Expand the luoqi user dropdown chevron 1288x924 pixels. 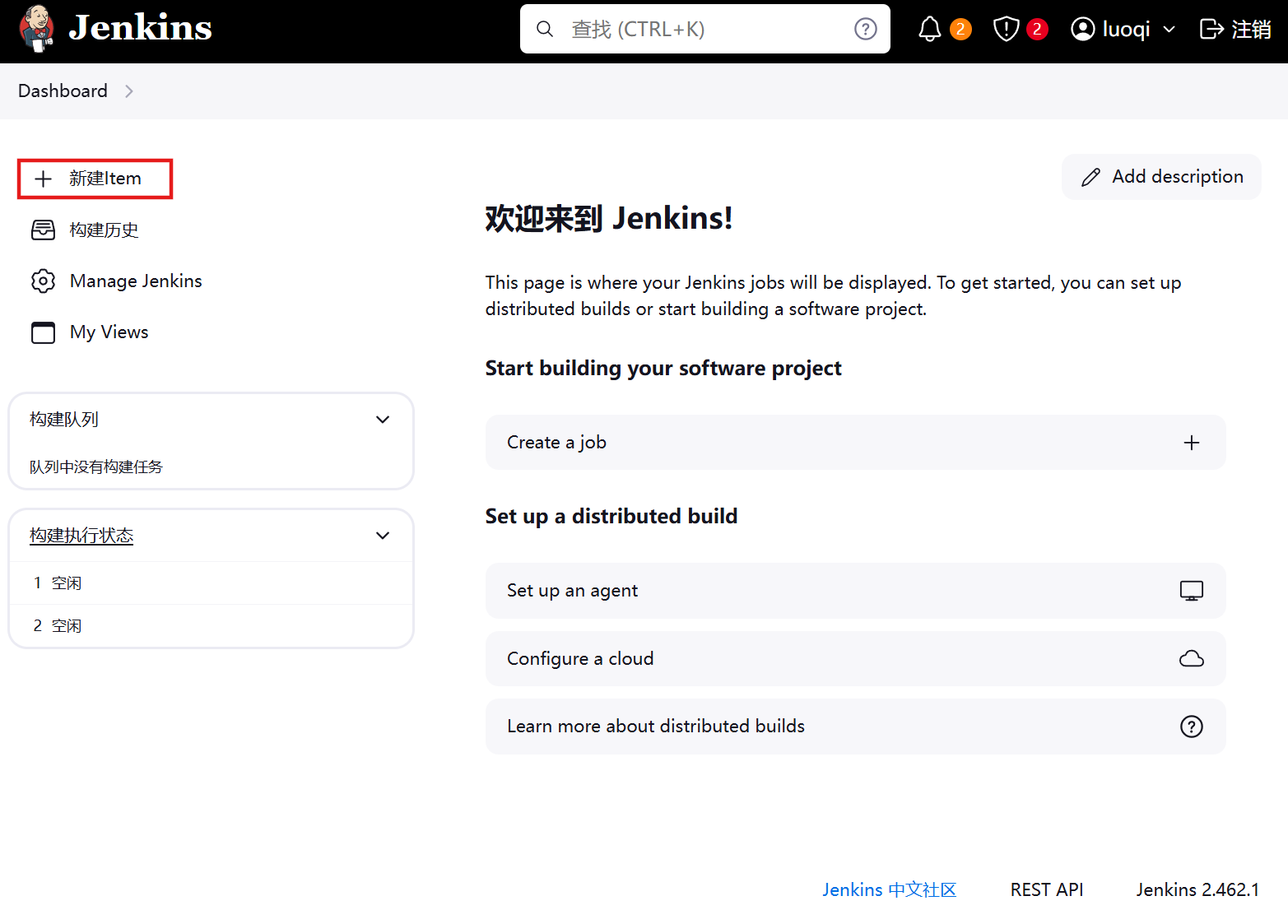1169,30
